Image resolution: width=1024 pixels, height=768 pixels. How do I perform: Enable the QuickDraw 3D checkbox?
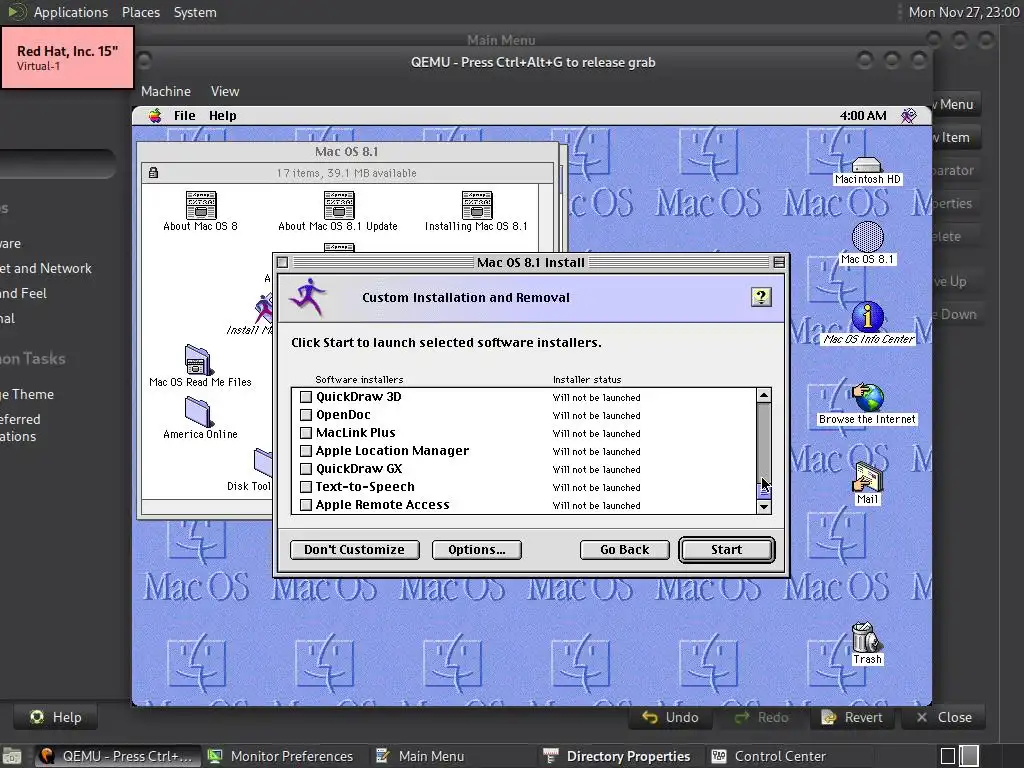click(306, 396)
